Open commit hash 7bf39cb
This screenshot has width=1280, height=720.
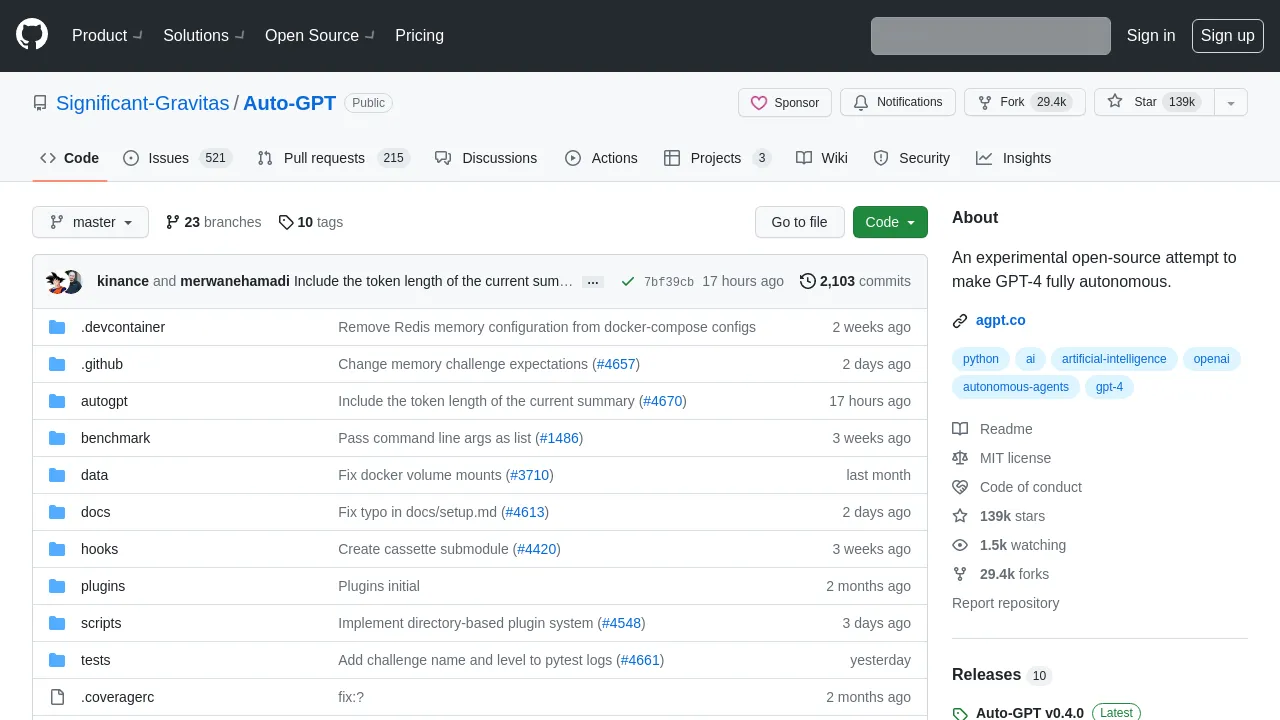point(669,282)
